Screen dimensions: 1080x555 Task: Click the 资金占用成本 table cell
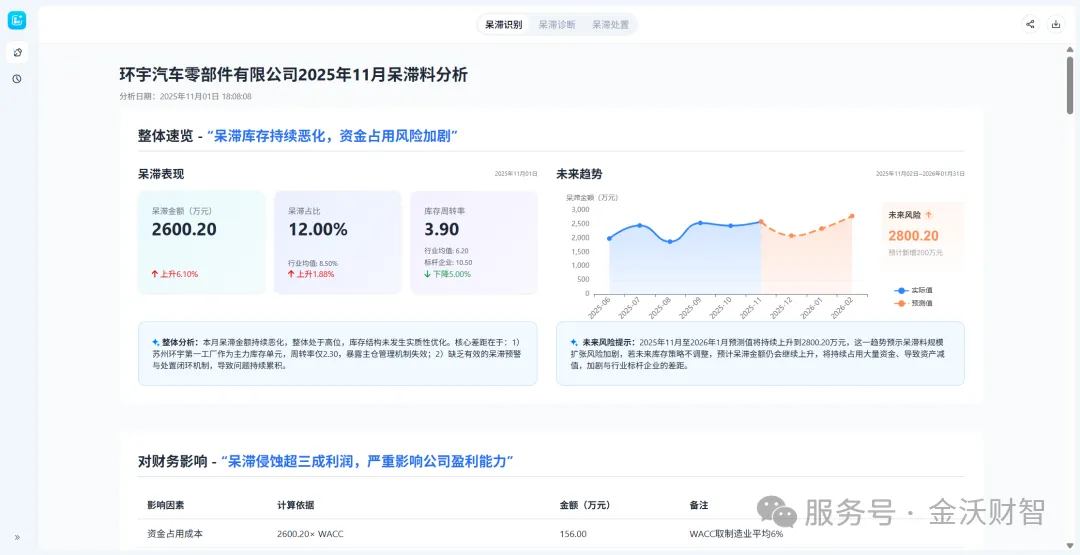pos(175,534)
